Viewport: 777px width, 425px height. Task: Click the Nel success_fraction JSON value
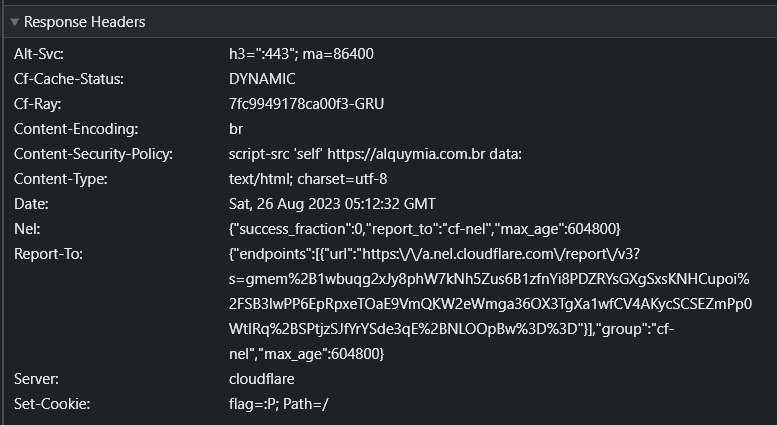(x=425, y=229)
